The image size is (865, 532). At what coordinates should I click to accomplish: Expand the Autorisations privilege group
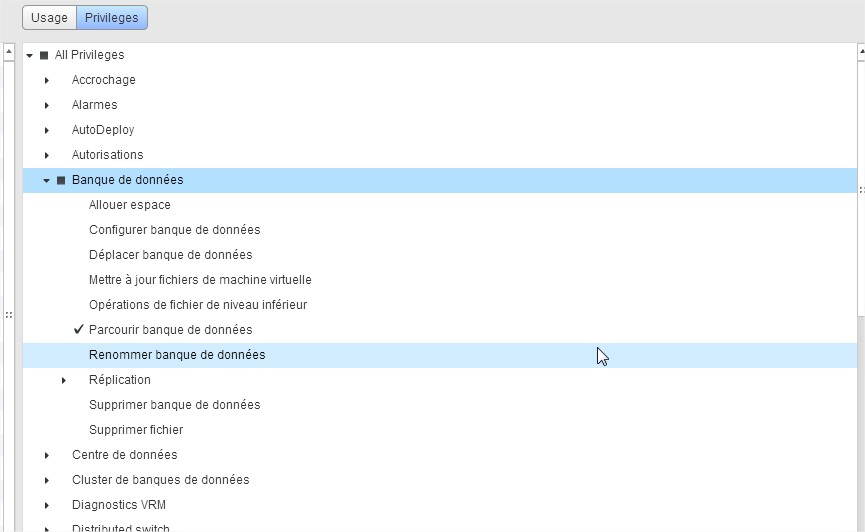pos(47,156)
